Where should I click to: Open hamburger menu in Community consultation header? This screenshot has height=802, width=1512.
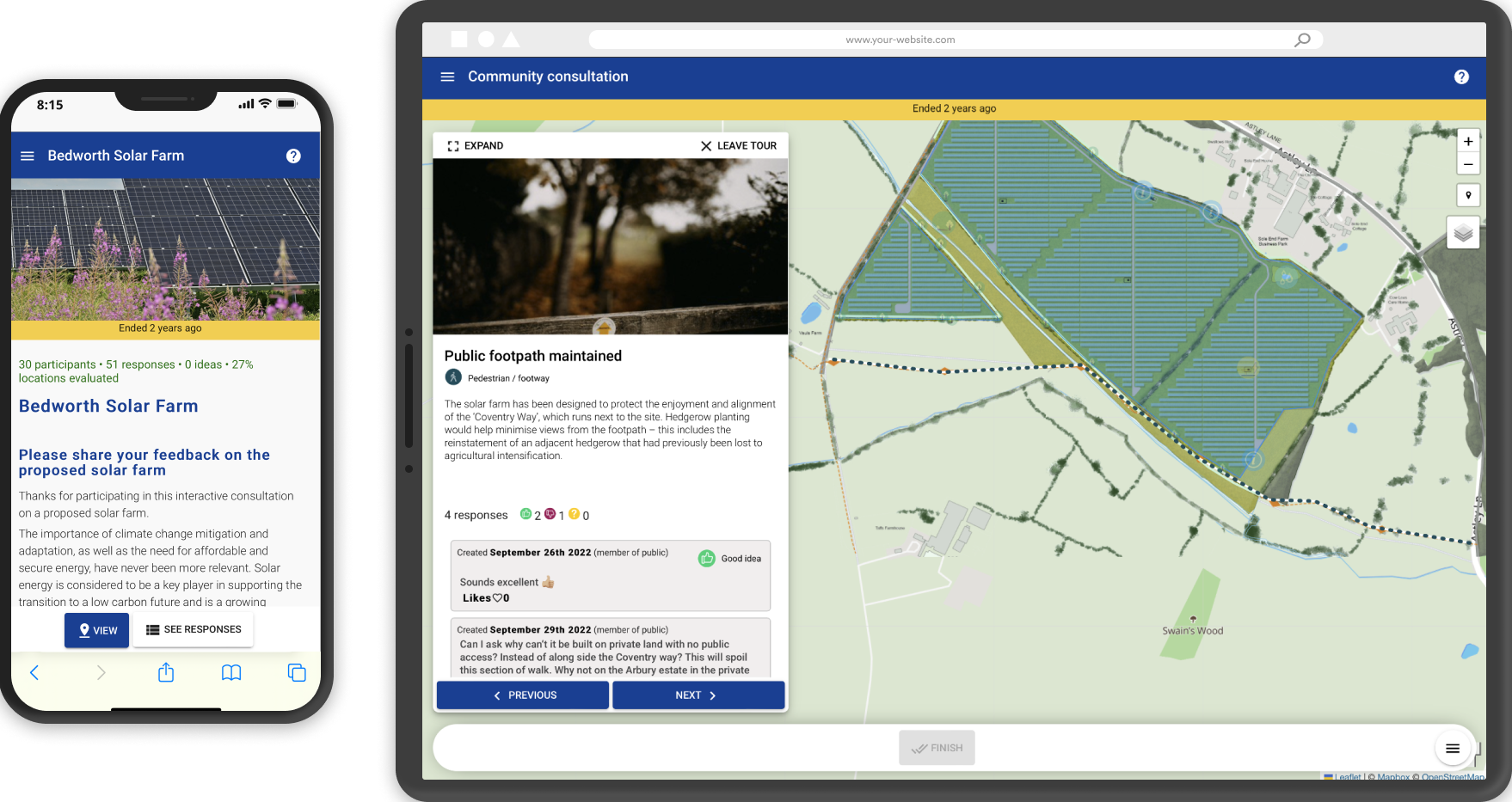coord(447,77)
